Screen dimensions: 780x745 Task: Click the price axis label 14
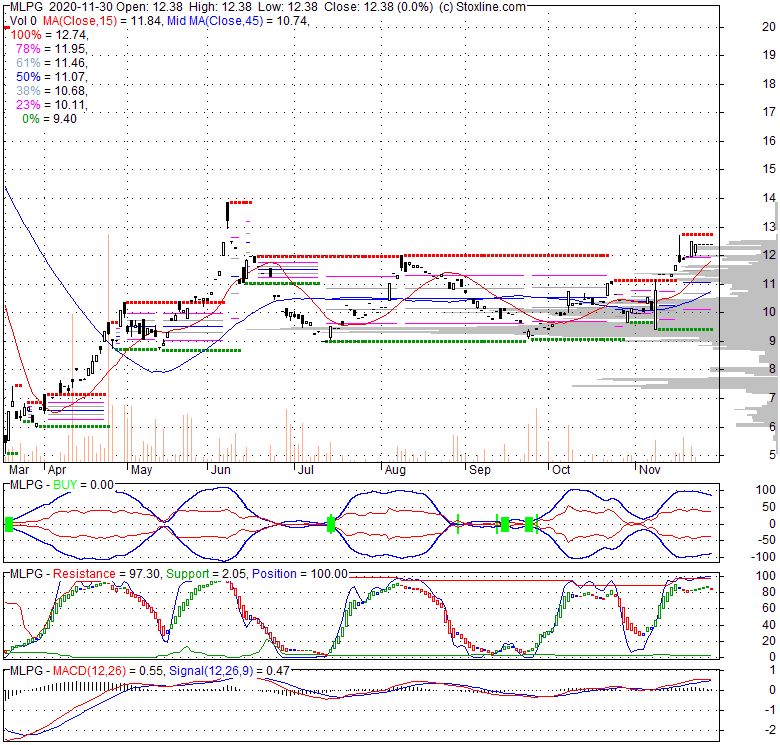(769, 198)
